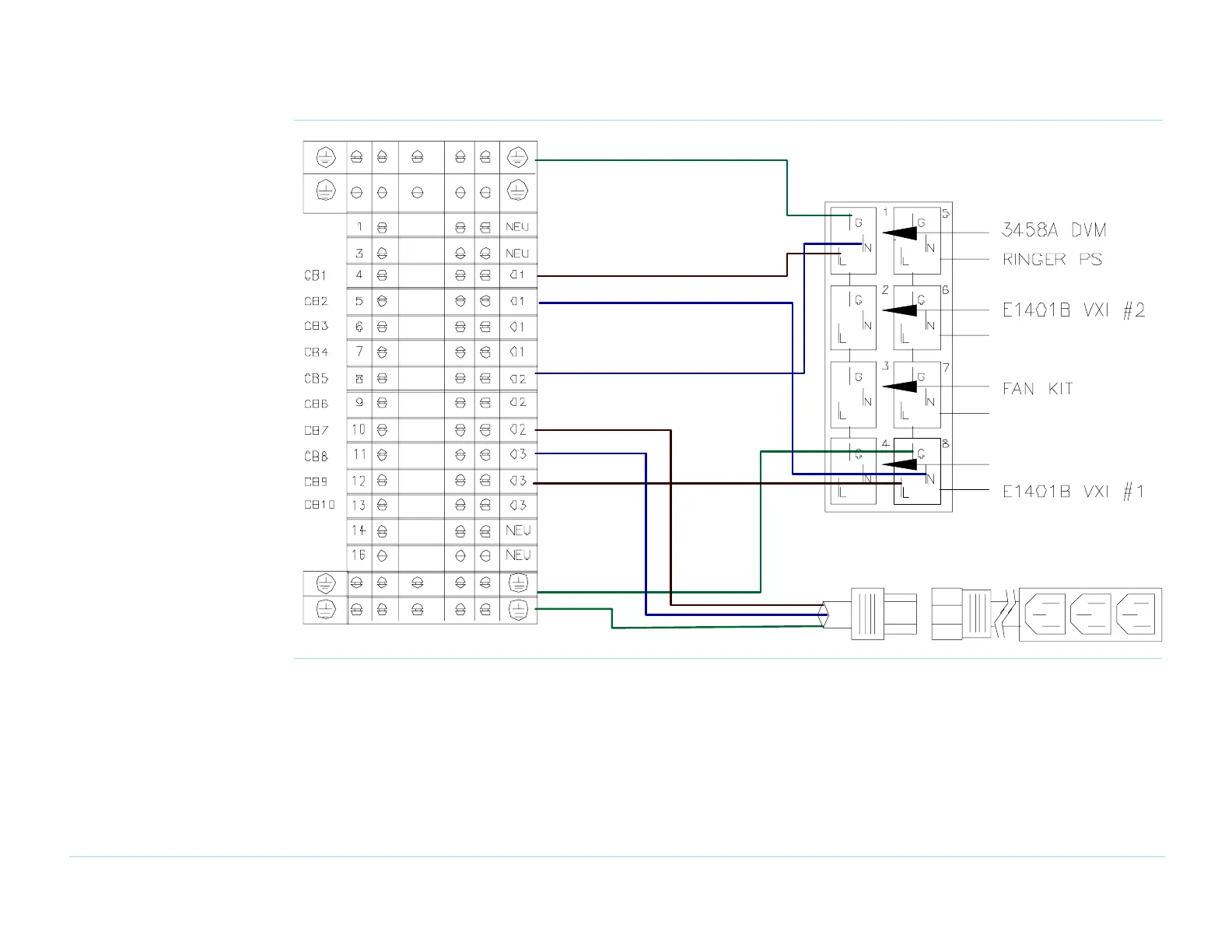The width and height of the screenshot is (1232, 952).
Task: Select the FAN KIT label
Action: (x=1038, y=388)
